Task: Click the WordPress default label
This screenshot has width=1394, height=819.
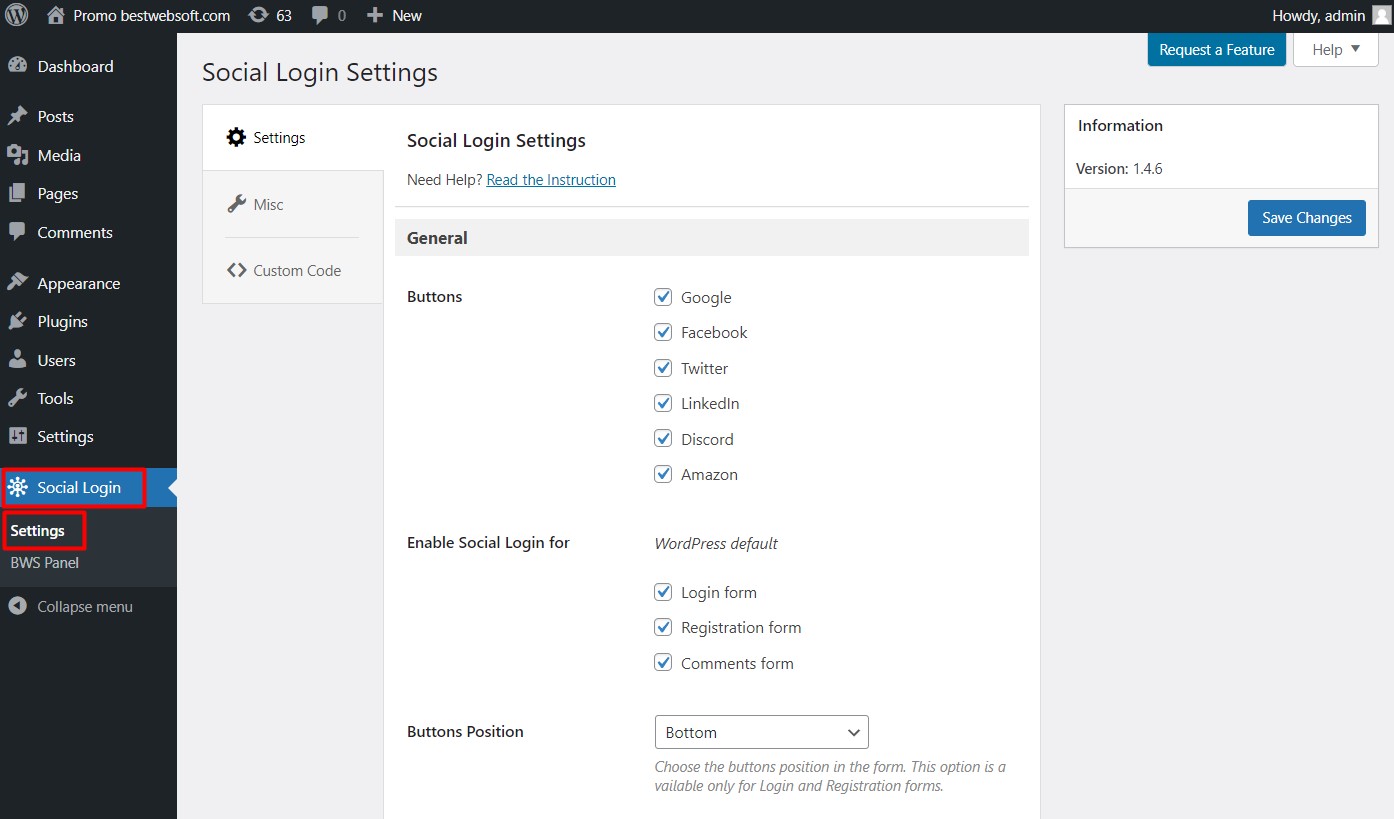Action: click(716, 544)
